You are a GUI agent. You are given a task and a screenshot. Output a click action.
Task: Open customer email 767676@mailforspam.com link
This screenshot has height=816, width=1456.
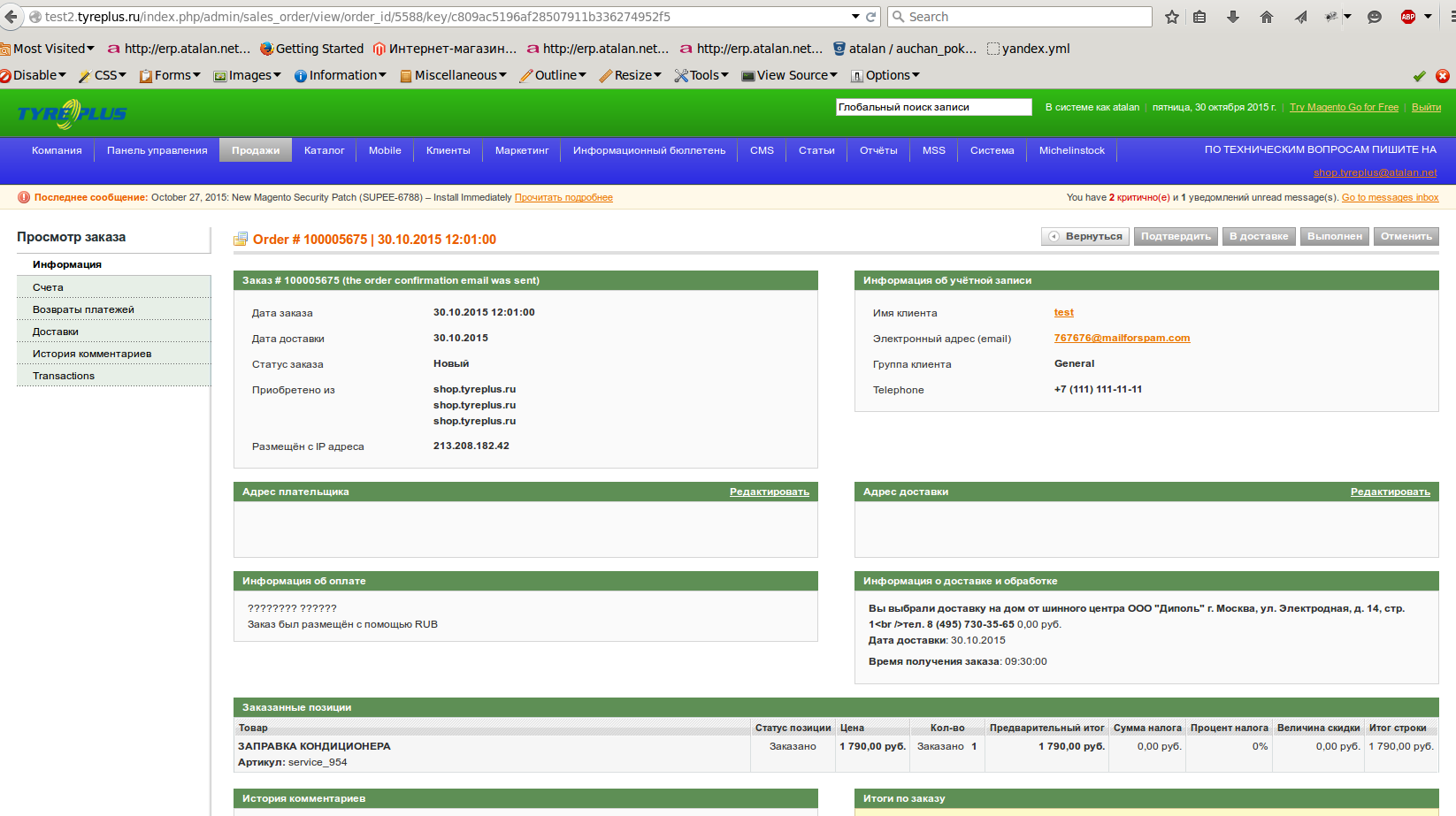pyautogui.click(x=1122, y=338)
